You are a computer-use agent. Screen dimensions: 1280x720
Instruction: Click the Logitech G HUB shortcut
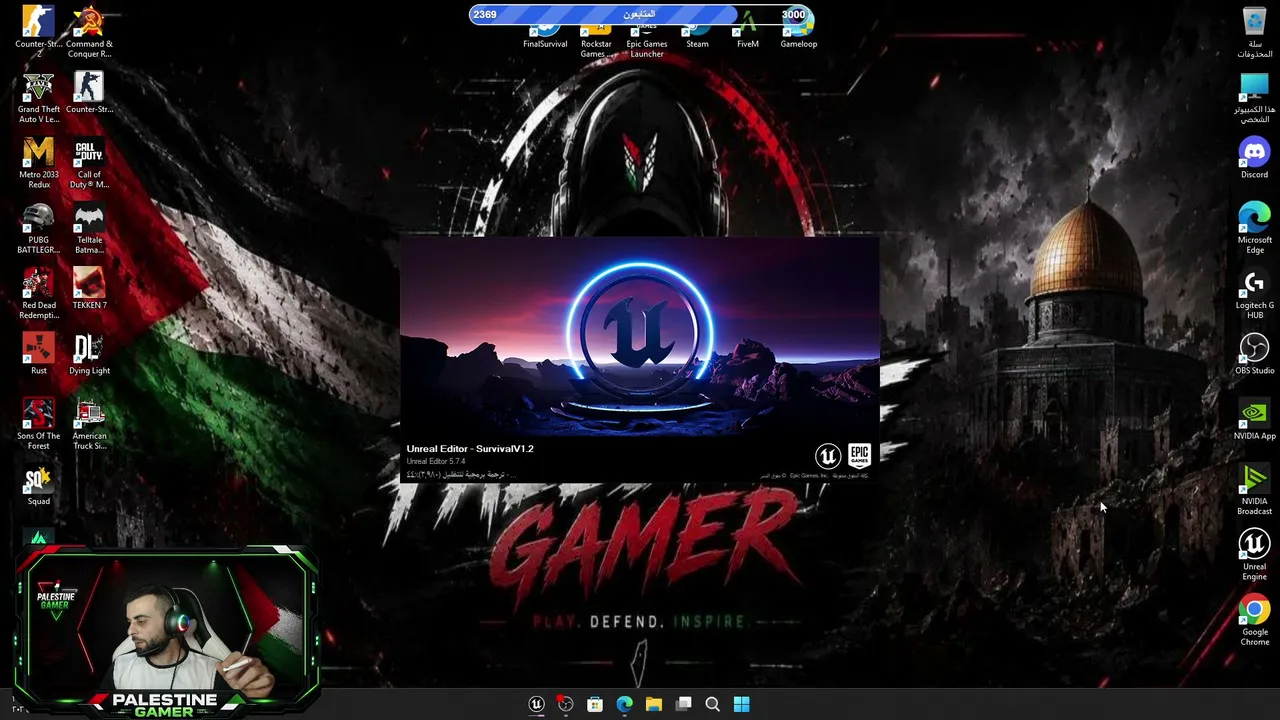point(1254,294)
